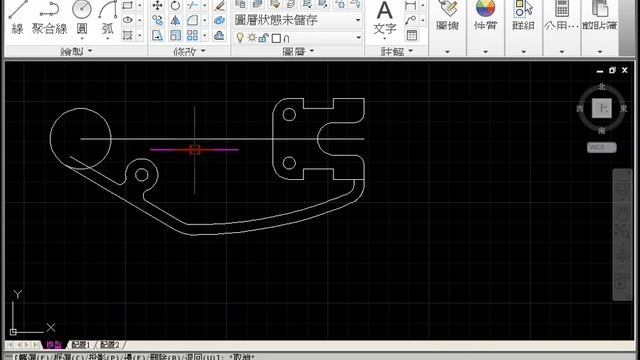Toggle the layer on/off light bulb
Image resolution: width=640 pixels, height=360 pixels.
point(240,38)
